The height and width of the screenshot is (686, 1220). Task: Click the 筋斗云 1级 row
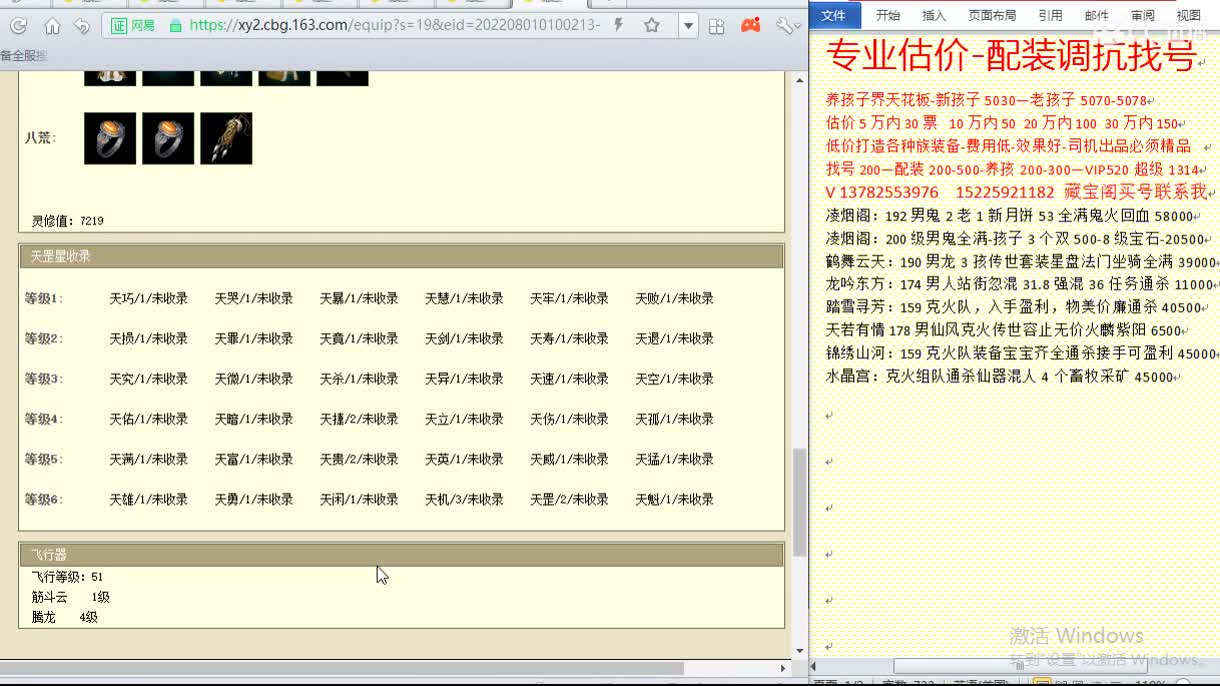pos(71,597)
